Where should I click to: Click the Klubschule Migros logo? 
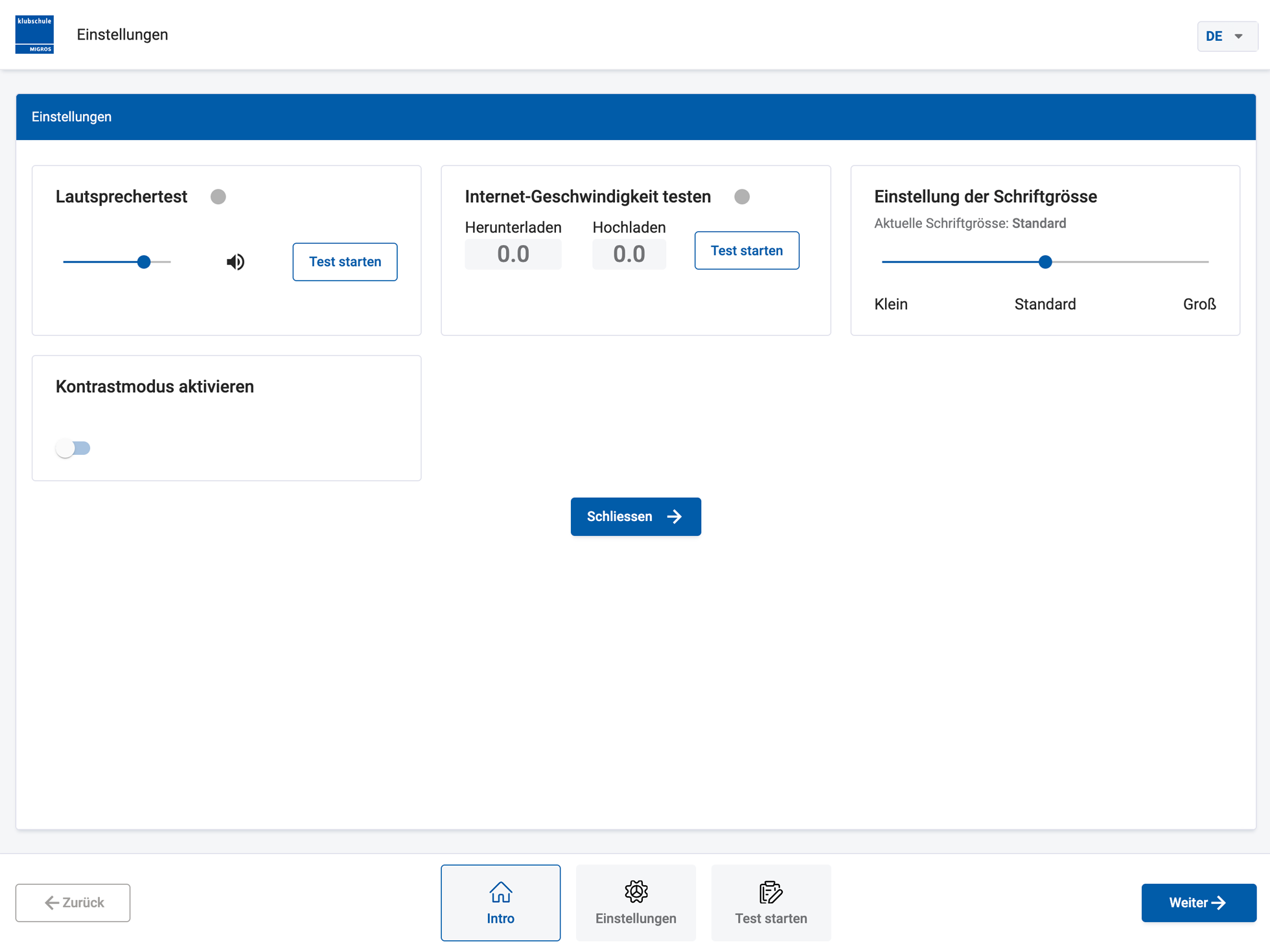(x=34, y=34)
